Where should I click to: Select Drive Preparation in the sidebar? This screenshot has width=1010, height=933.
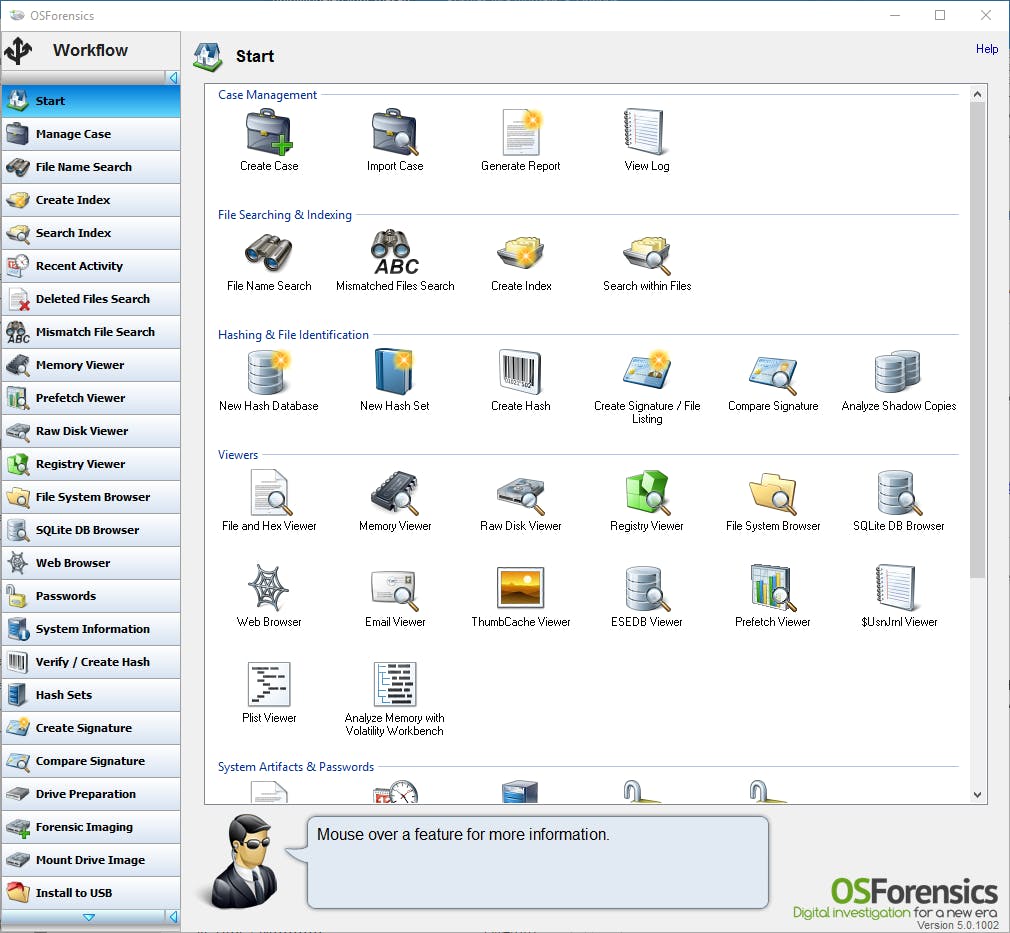coord(91,794)
